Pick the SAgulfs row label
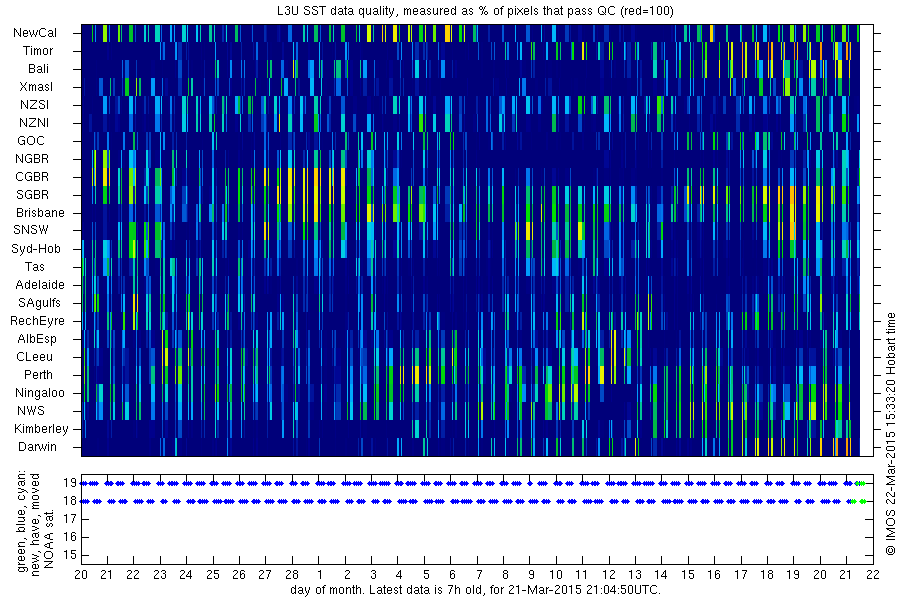Image resolution: width=900 pixels, height=600 pixels. pos(39,303)
